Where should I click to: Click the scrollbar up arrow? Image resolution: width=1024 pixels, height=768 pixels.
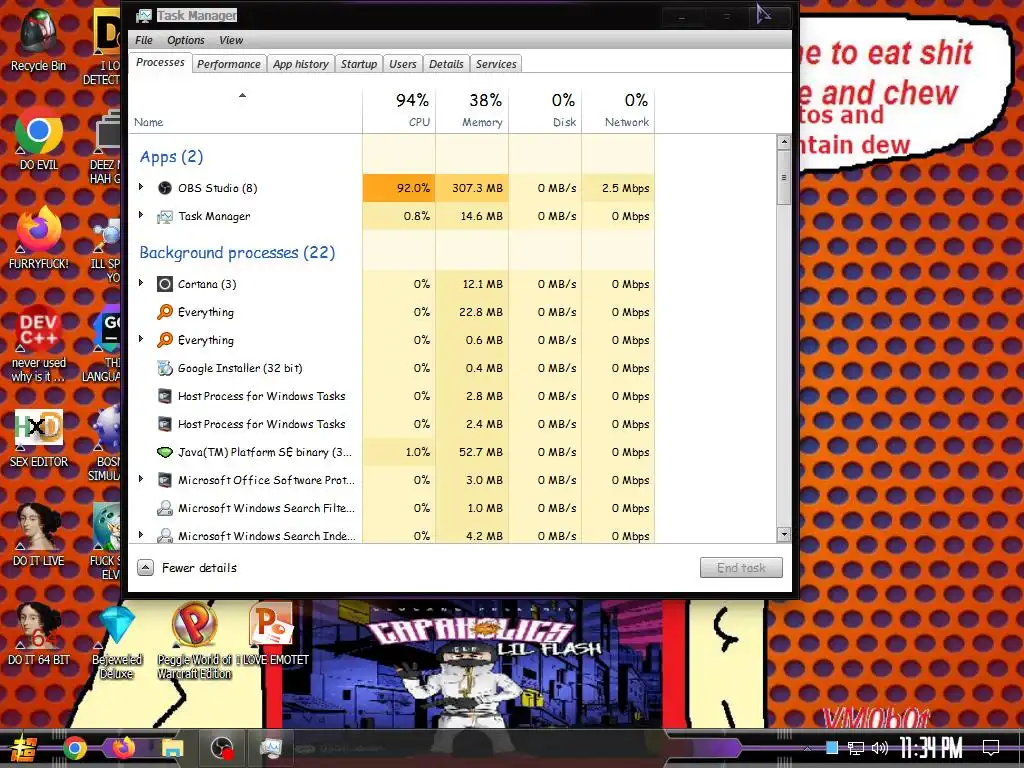pyautogui.click(x=784, y=142)
